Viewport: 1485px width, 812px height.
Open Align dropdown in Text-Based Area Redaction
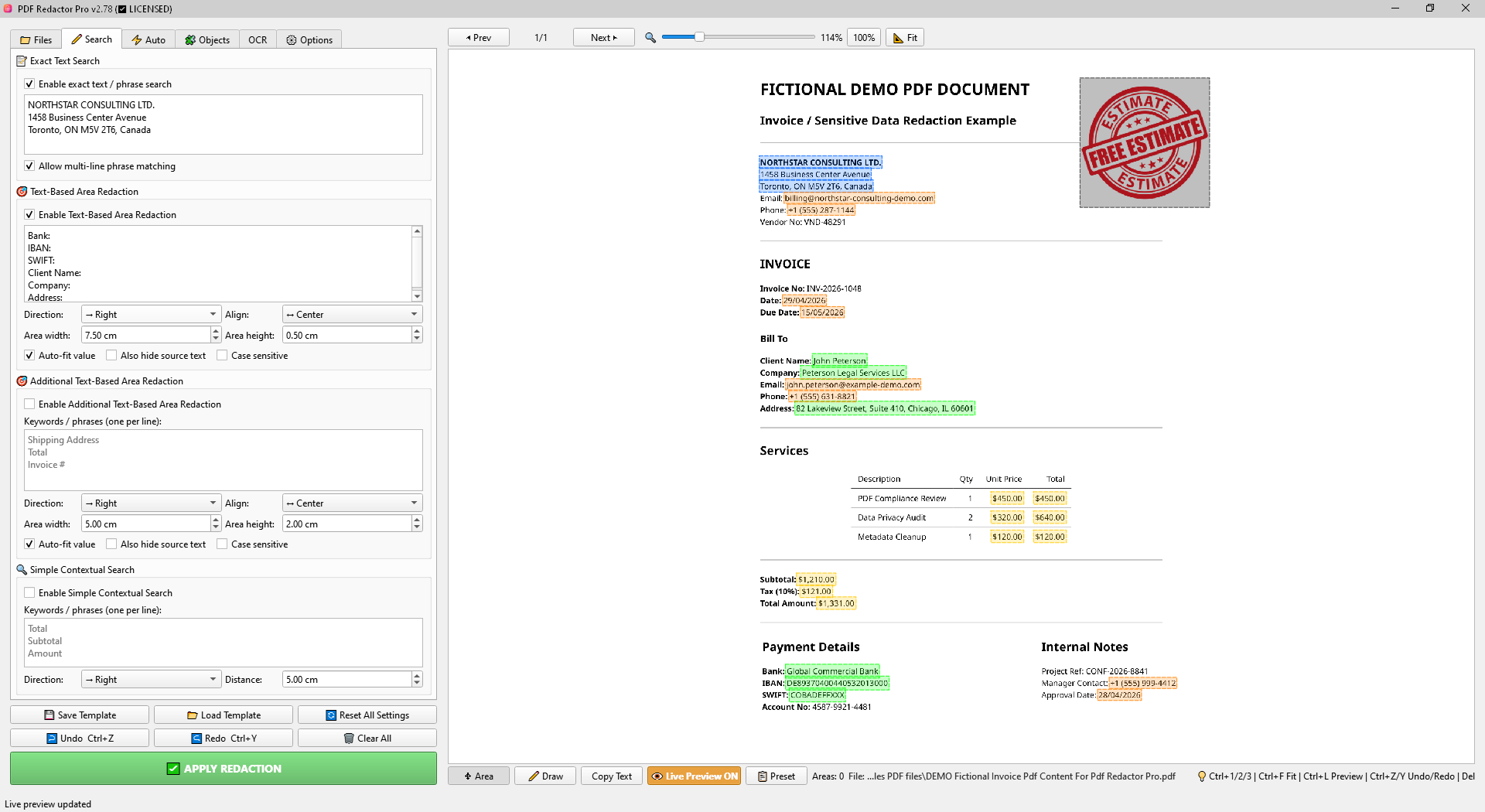pyautogui.click(x=352, y=315)
